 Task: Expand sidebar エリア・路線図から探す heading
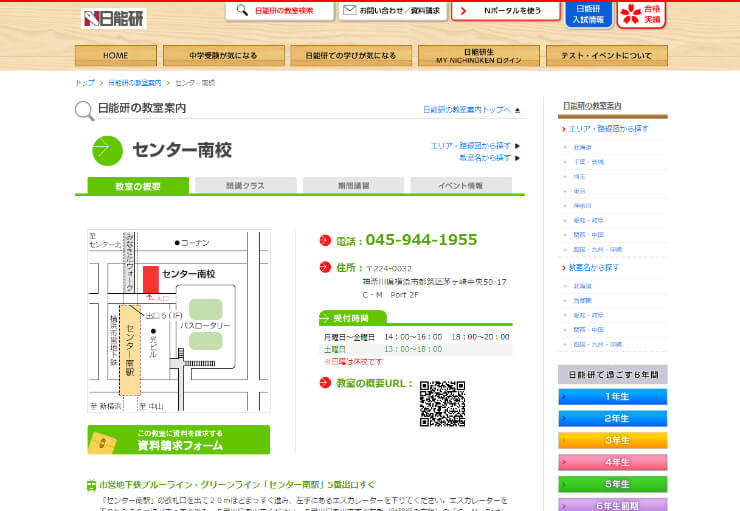(x=608, y=128)
